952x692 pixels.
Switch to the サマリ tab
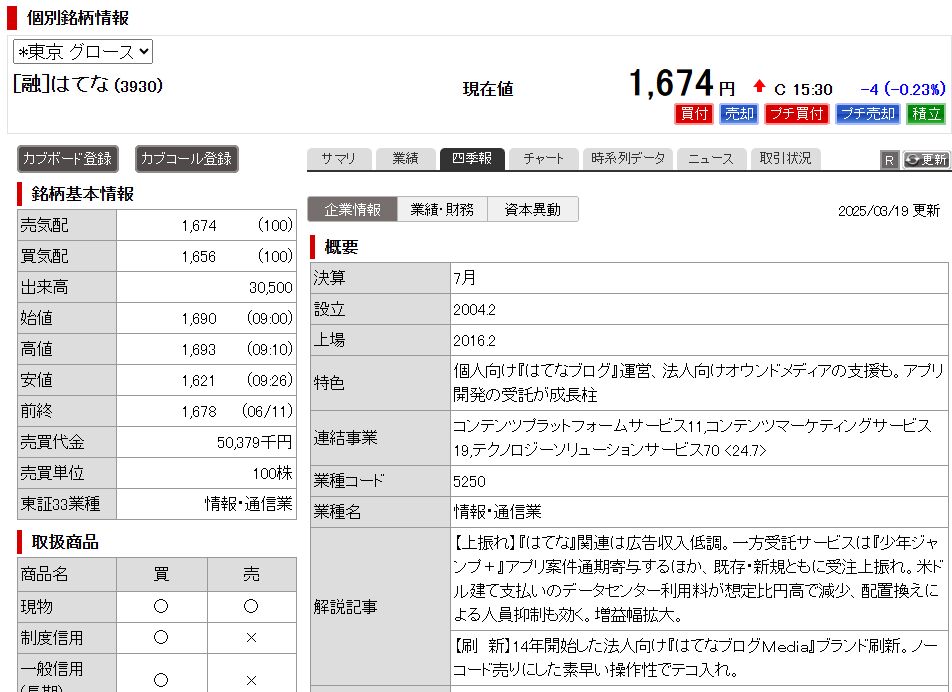click(x=338, y=158)
